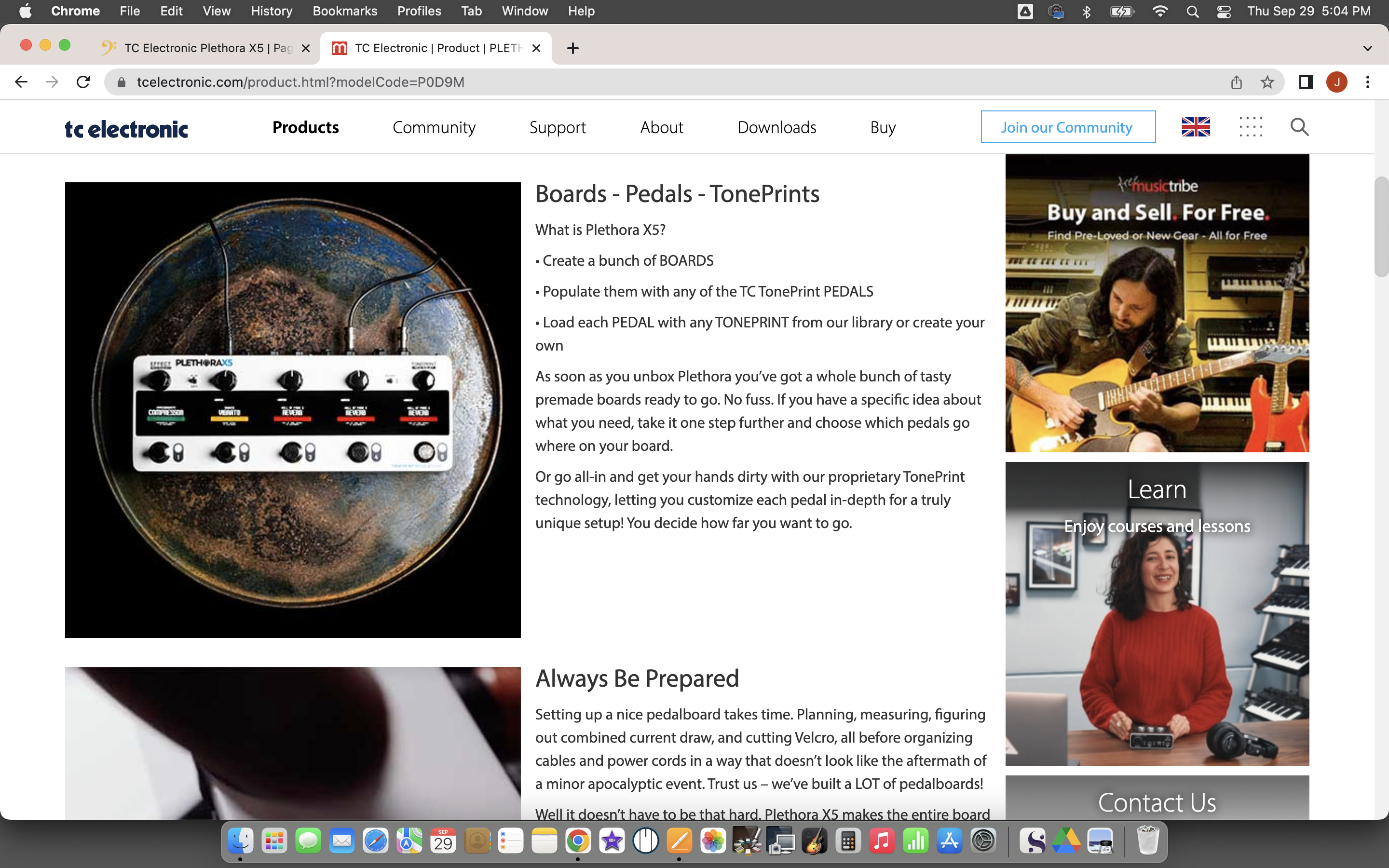Image resolution: width=1389 pixels, height=868 pixels.
Task: Click the Plethora X5 pedalboard product image
Action: pos(293,410)
